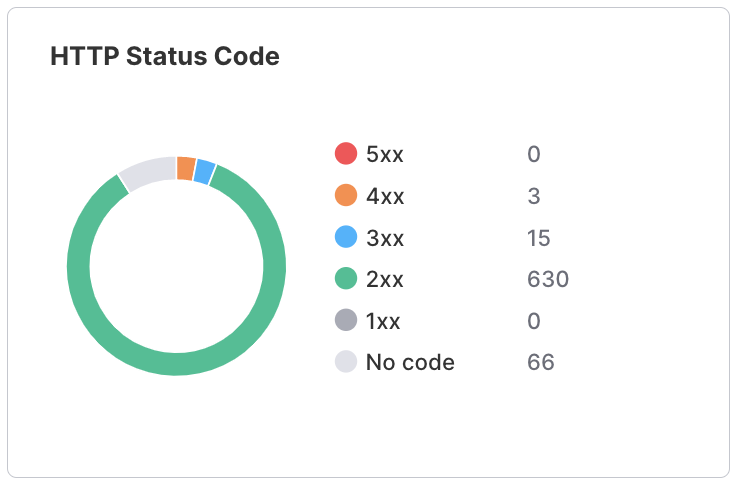Select the 5xx legend label

385,154
